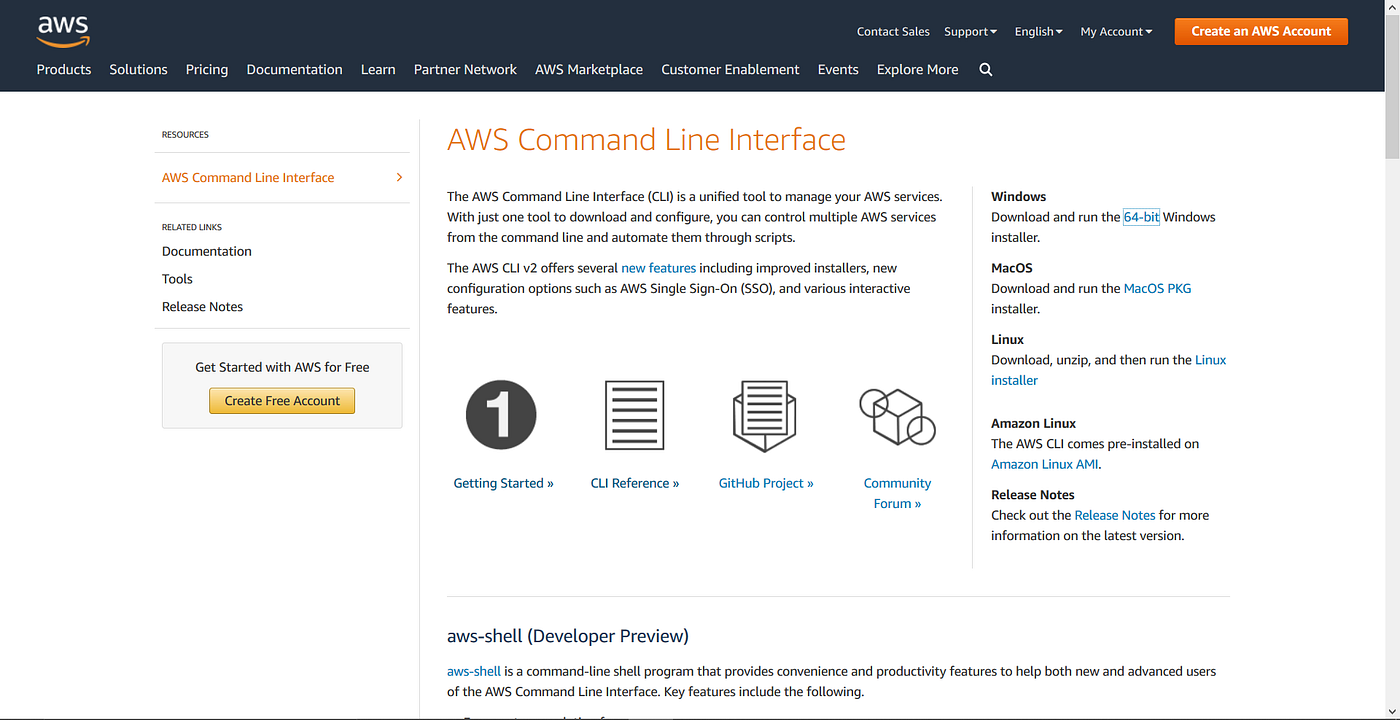Viewport: 1400px width, 720px height.
Task: Click the aws-shell link
Action: 474,671
